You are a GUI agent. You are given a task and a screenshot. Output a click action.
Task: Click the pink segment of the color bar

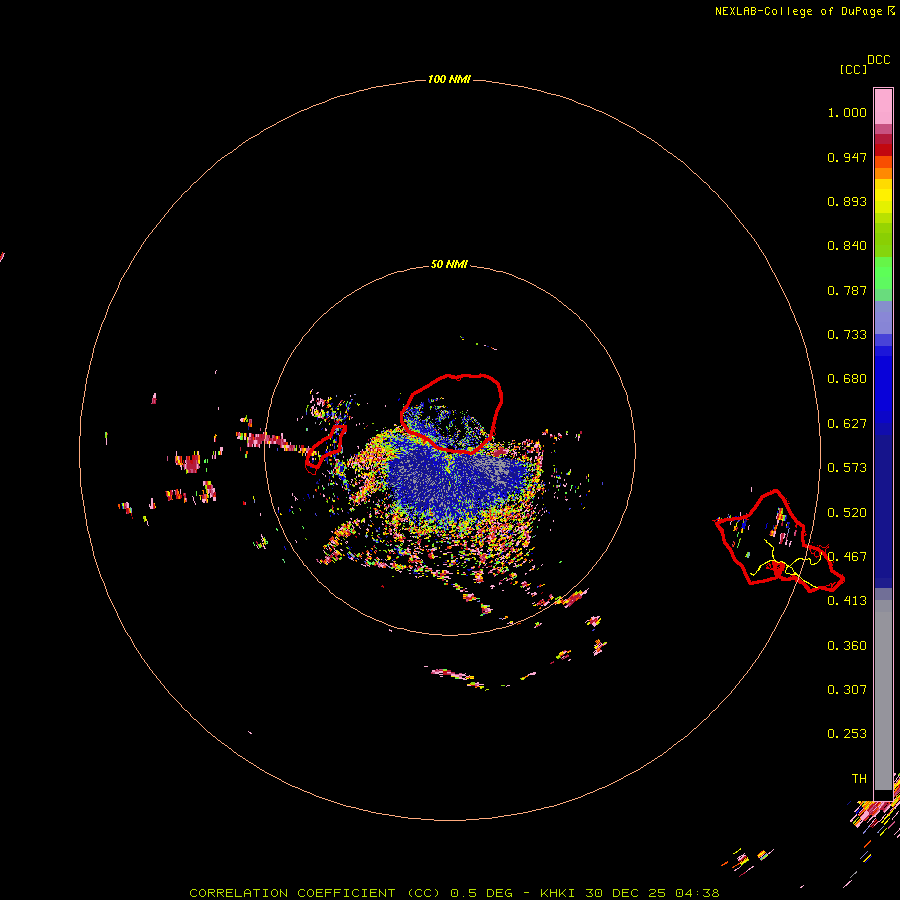tap(883, 107)
